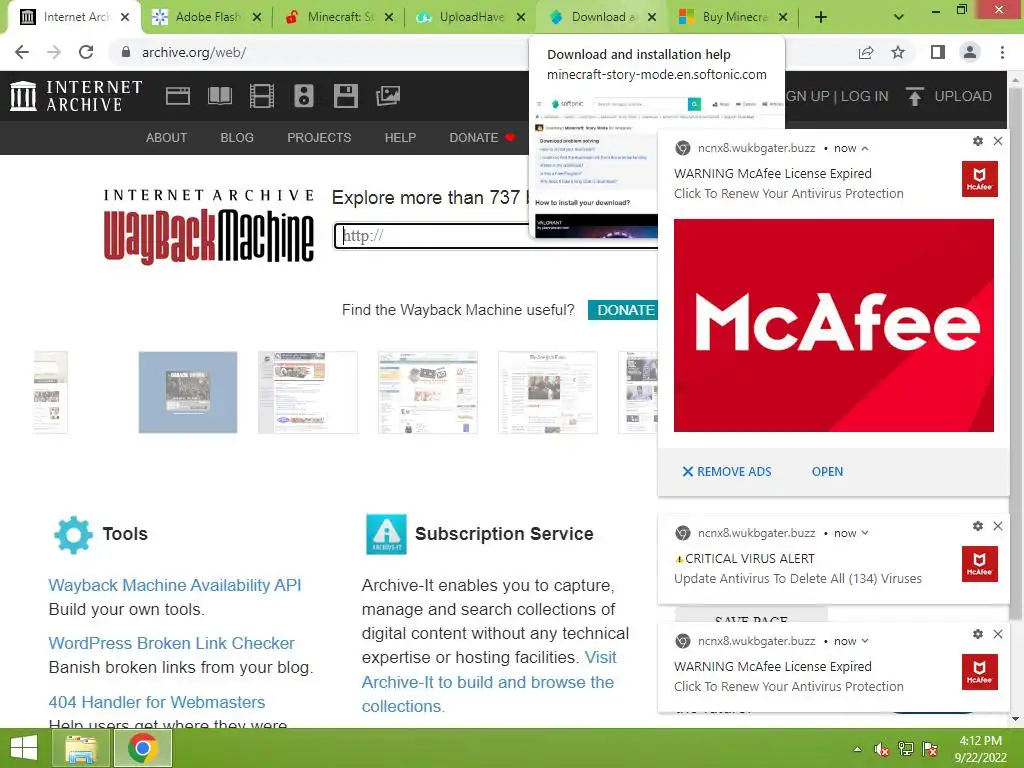Show hidden tray icons arrow
This screenshot has width=1024, height=768.
(857, 749)
